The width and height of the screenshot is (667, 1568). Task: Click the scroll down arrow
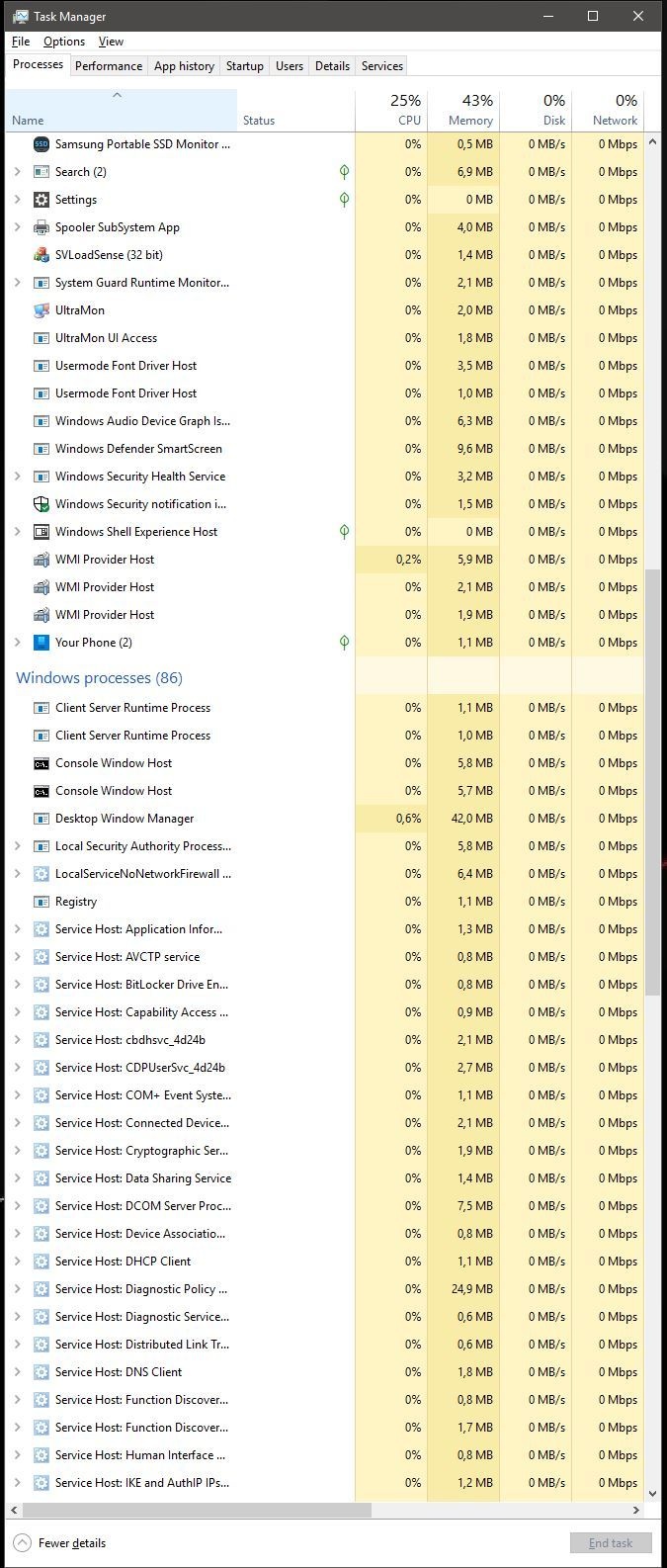[x=652, y=1495]
